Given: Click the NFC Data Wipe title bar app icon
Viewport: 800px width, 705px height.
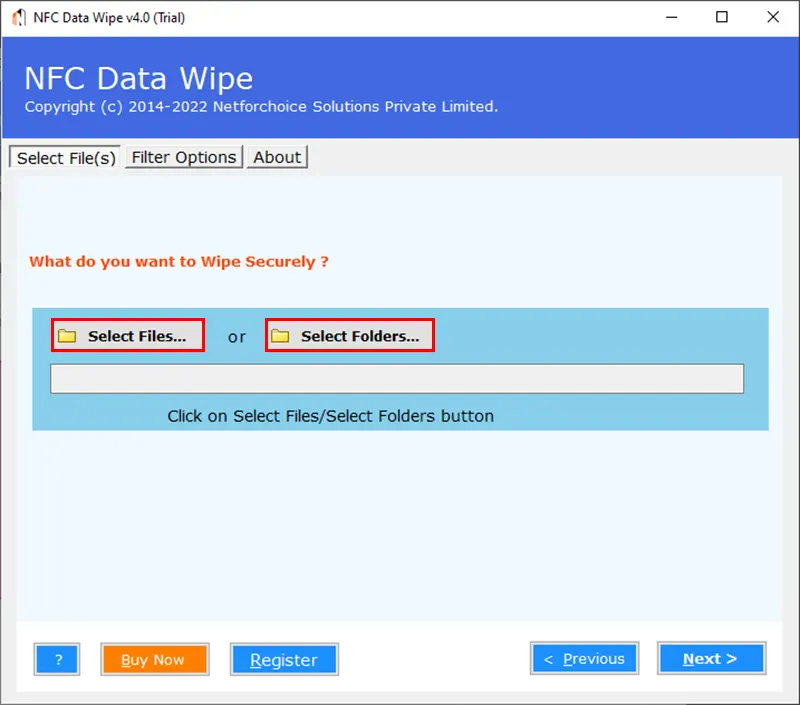Looking at the screenshot, I should click(x=19, y=17).
